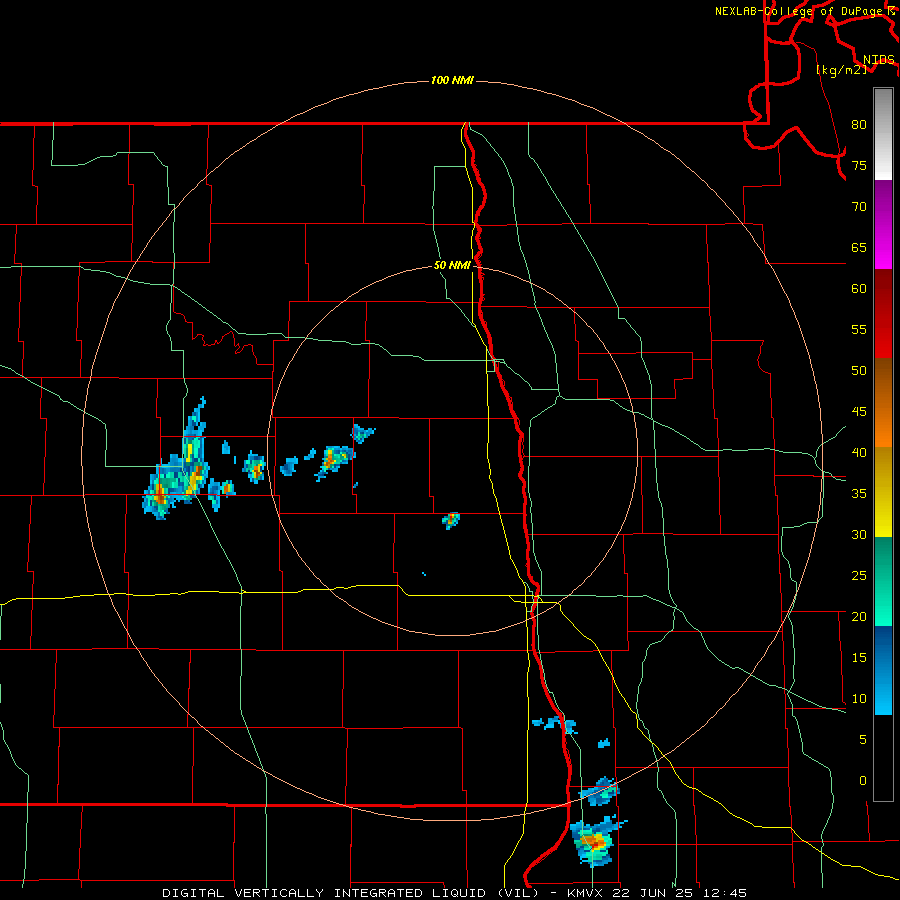Viewport: 900px width, 900px height.
Task: Click the 30 value on the color scale
Action: tap(859, 535)
